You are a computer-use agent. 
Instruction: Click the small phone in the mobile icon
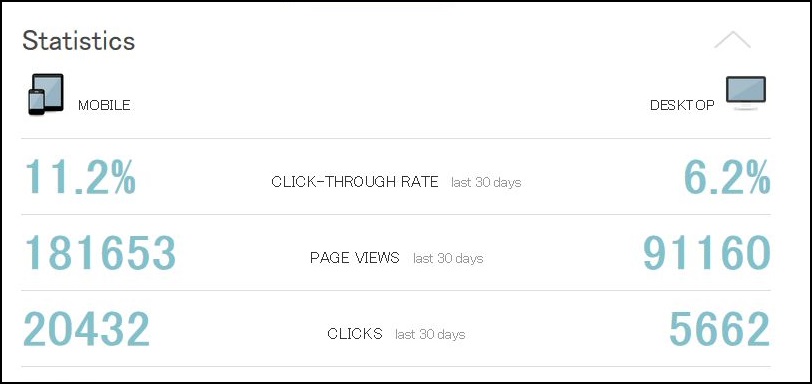(x=36, y=102)
